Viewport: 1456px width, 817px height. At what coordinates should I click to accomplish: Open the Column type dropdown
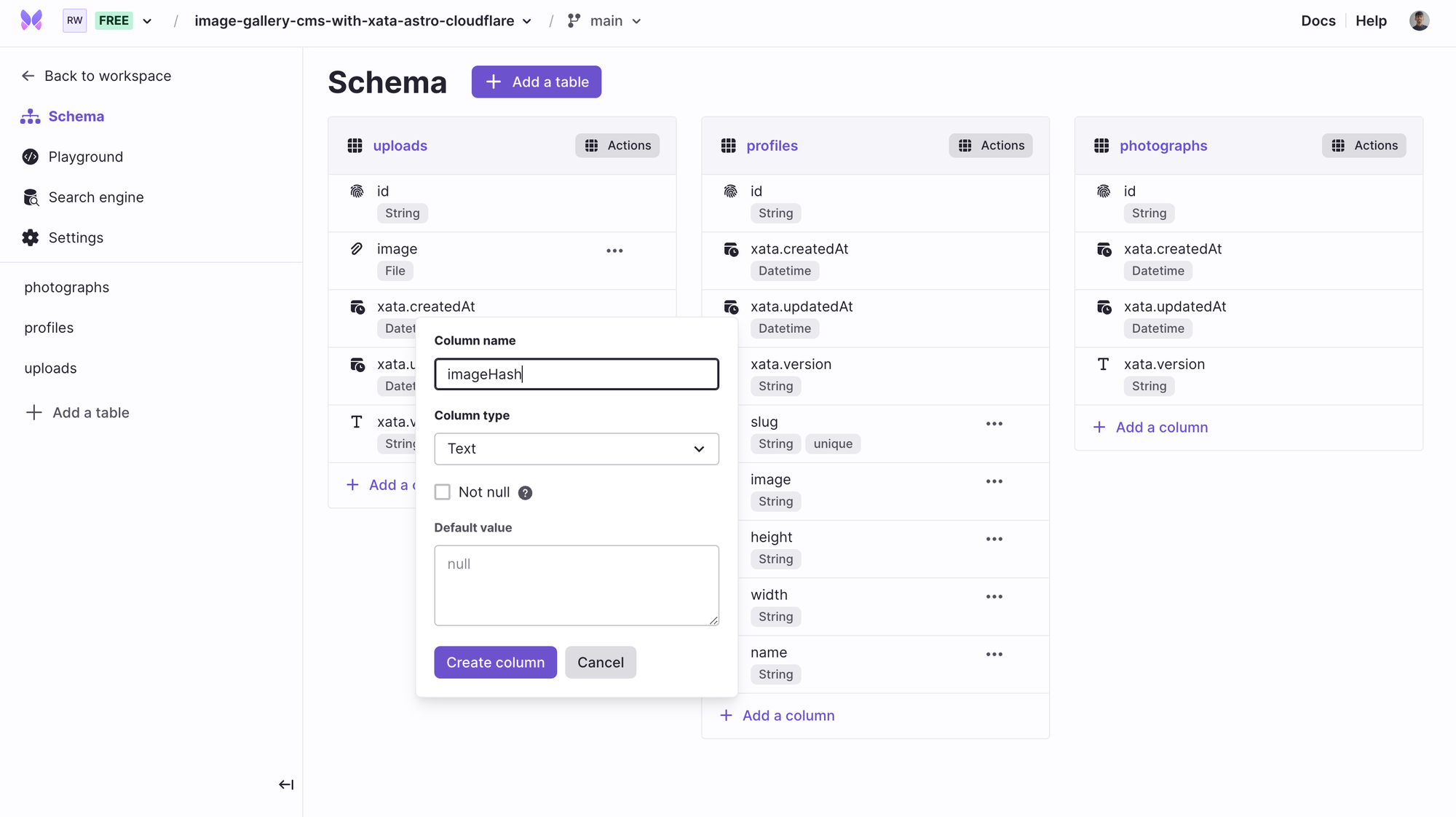click(x=576, y=449)
